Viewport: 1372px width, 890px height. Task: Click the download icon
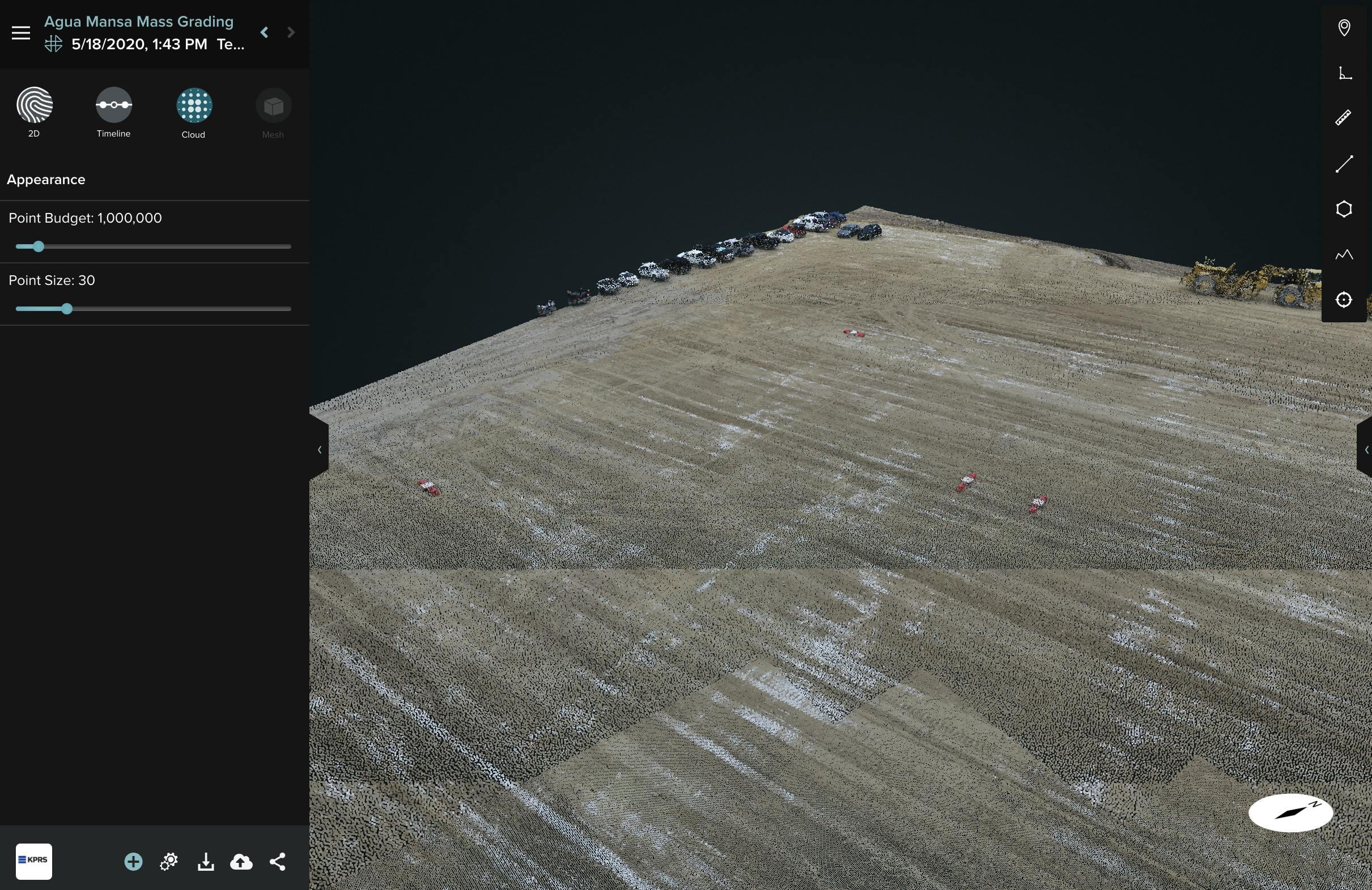(x=206, y=862)
